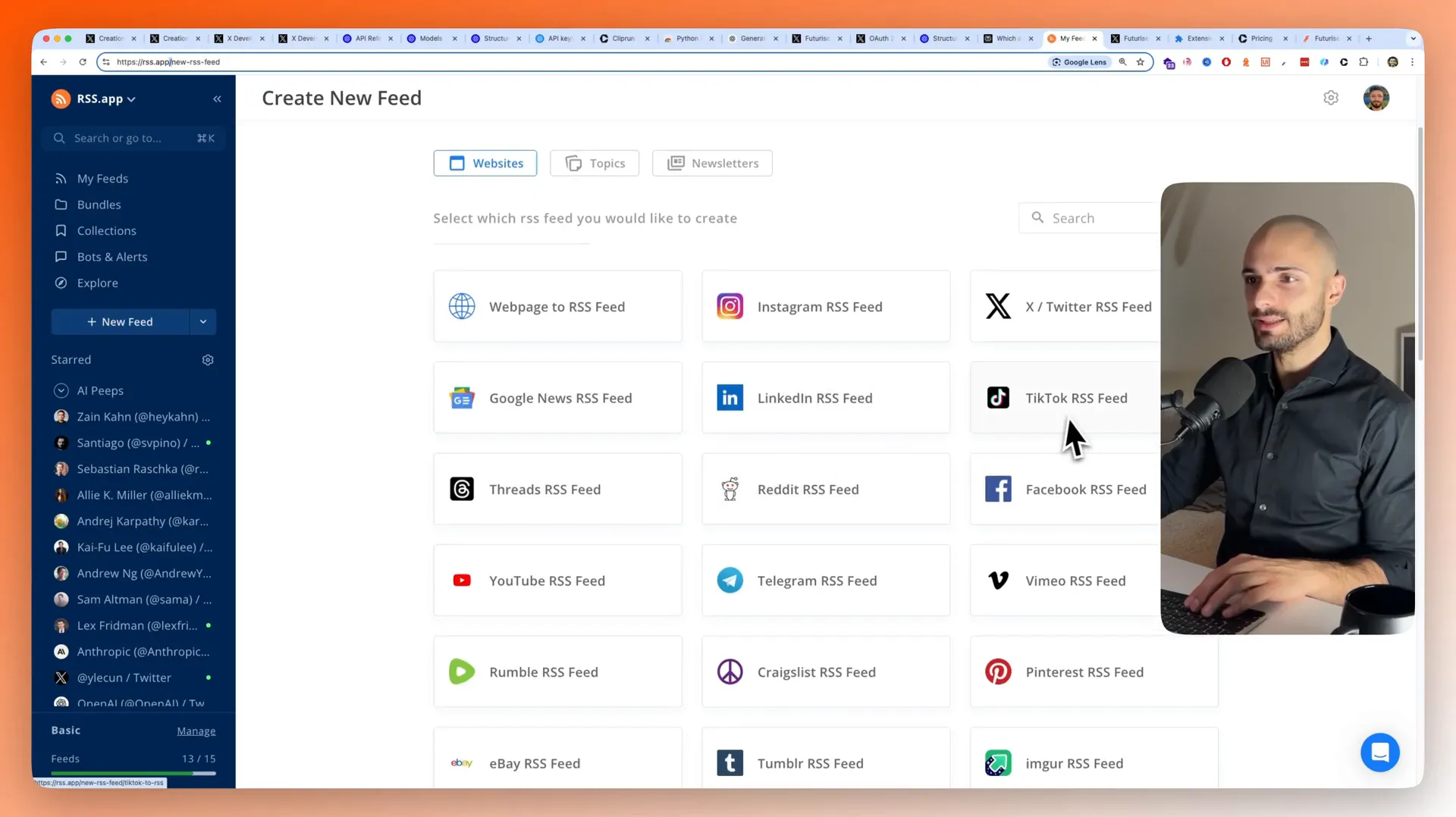Image resolution: width=1456 pixels, height=817 pixels.
Task: Open Google News RSS Feed
Action: [x=557, y=398]
